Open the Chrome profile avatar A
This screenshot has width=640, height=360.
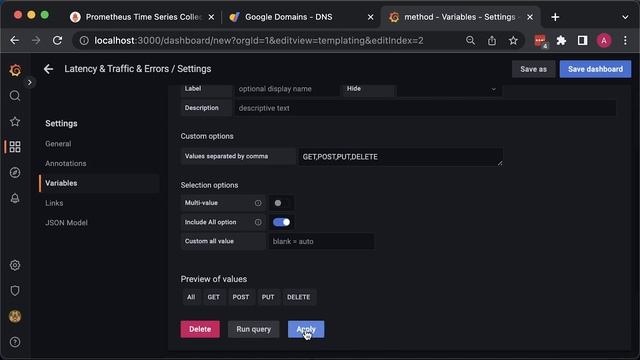pyautogui.click(x=604, y=40)
